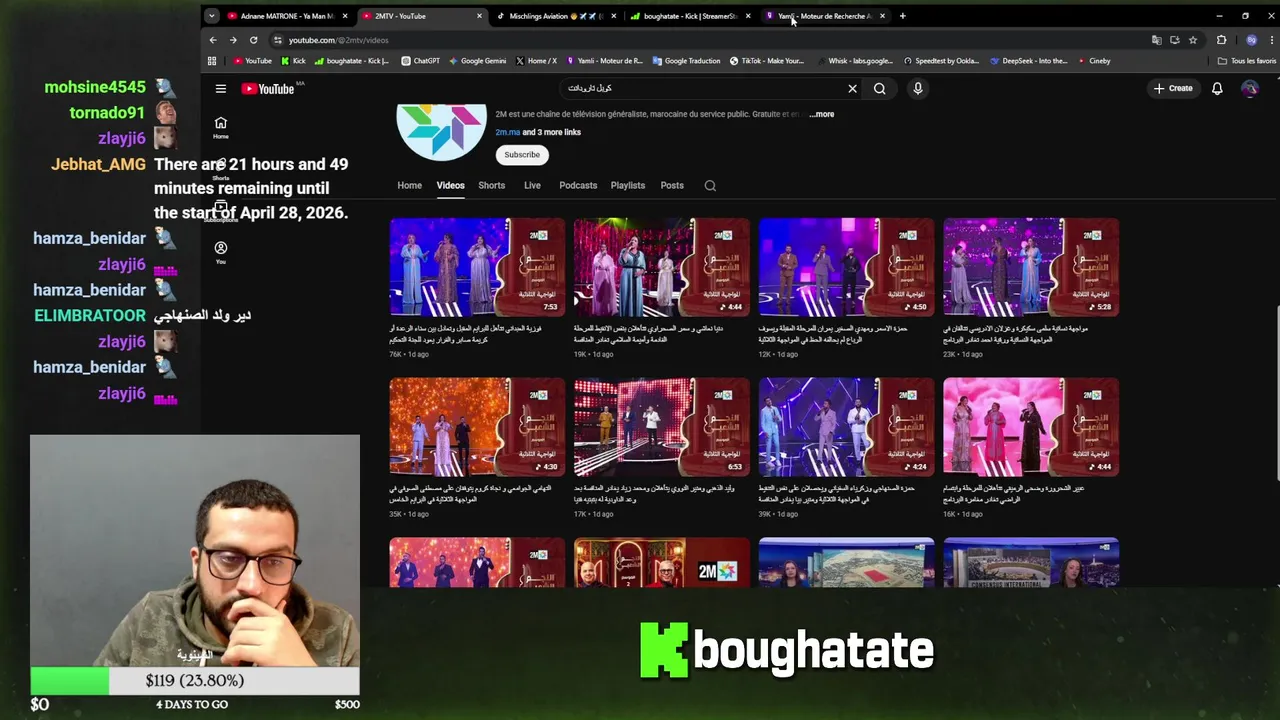Open the tab search dropdown arrow
Screen dimensions: 1280x720
[x=211, y=16]
